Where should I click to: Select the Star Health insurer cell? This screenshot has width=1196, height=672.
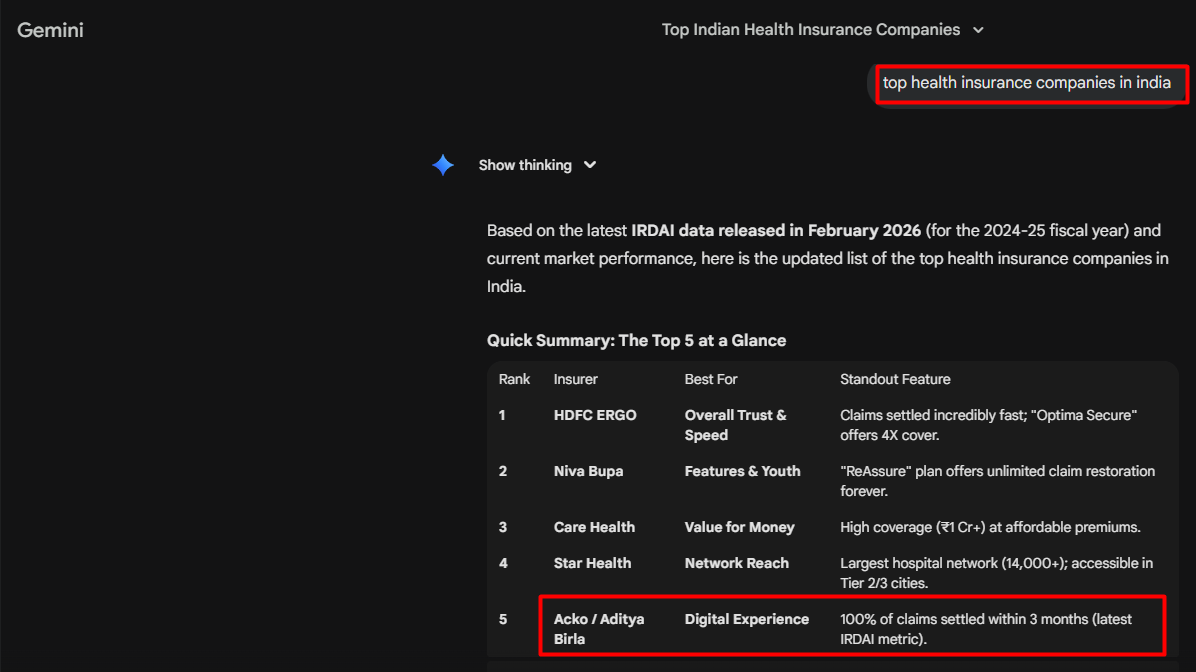(592, 563)
